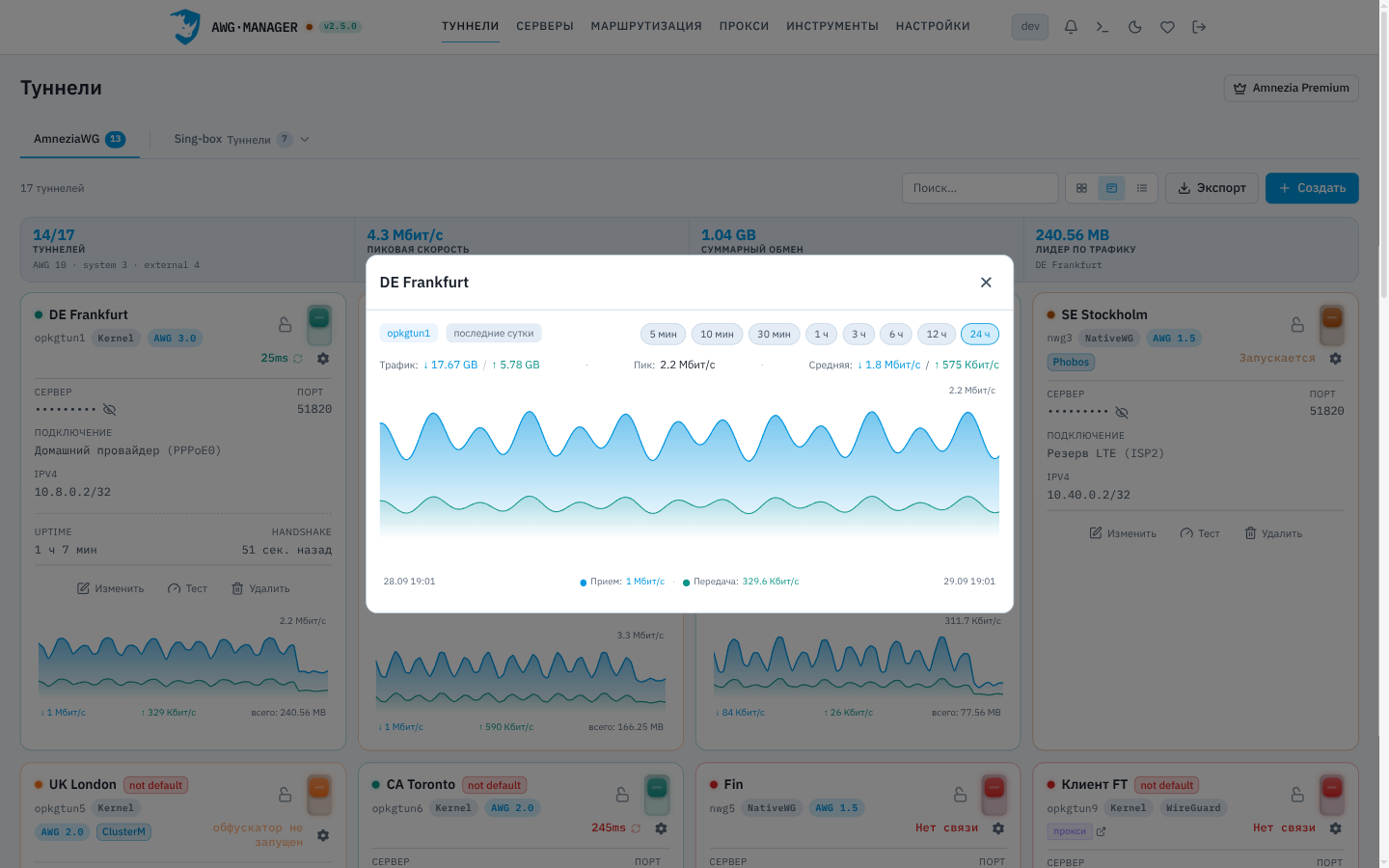The width and height of the screenshot is (1389, 868).
Task: Toggle the UK London tunnel switch
Action: (x=319, y=795)
